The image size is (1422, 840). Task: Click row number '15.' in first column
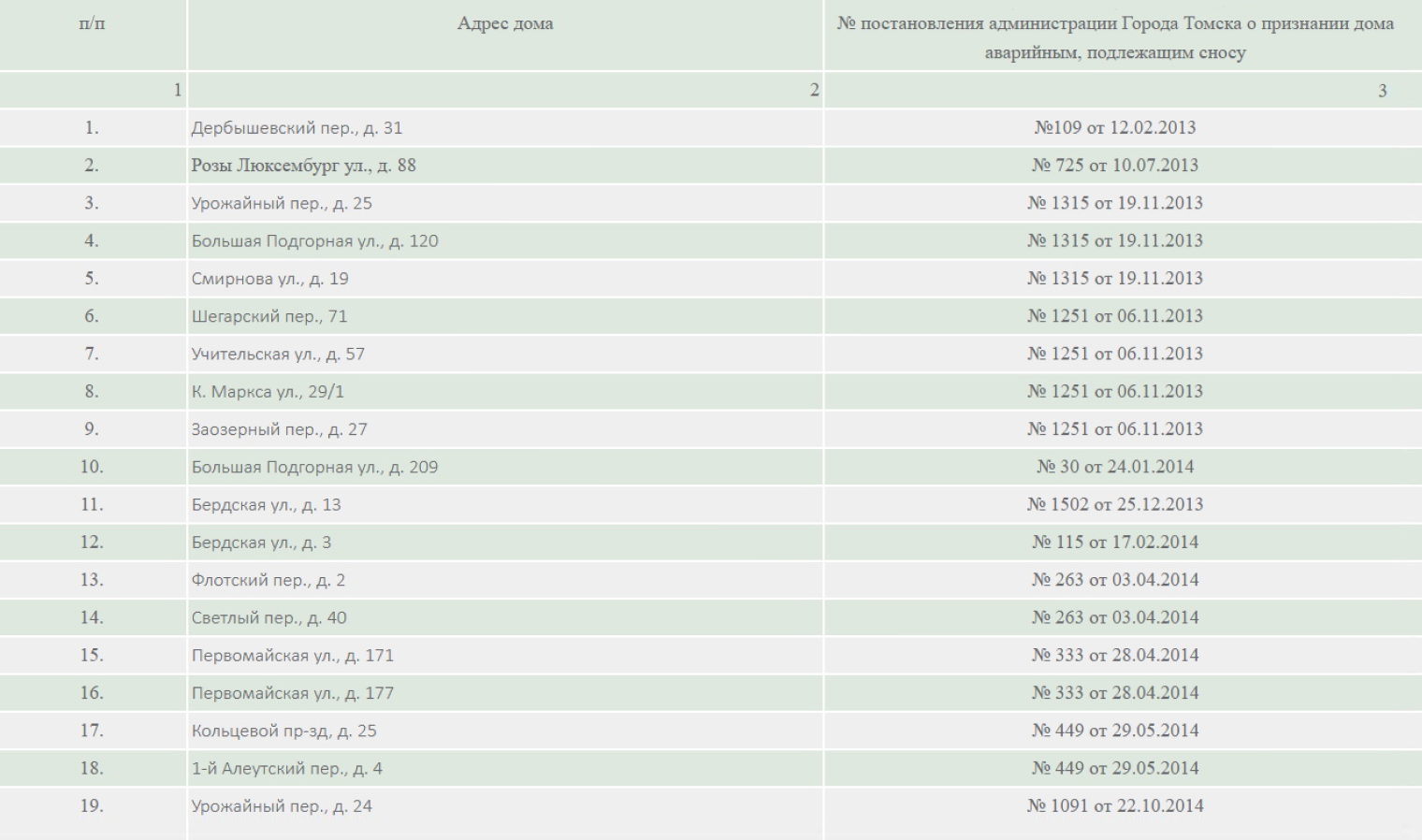pyautogui.click(x=92, y=656)
